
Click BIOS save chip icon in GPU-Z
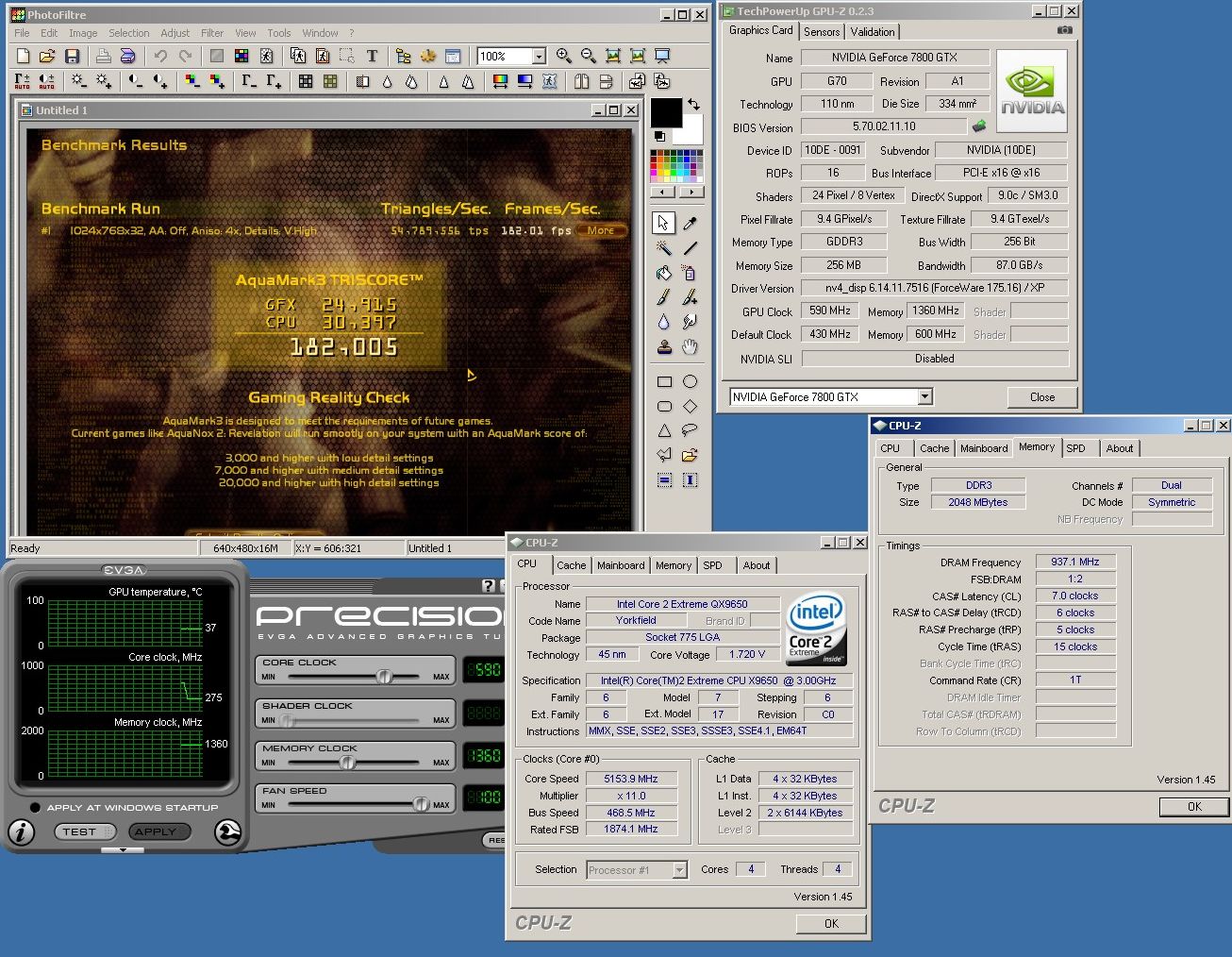(x=979, y=126)
